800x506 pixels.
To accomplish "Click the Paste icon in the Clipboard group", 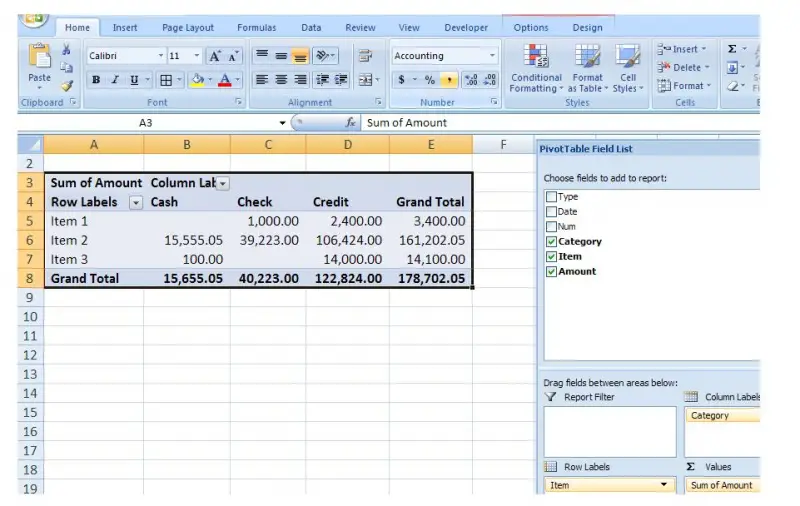I will [x=39, y=56].
